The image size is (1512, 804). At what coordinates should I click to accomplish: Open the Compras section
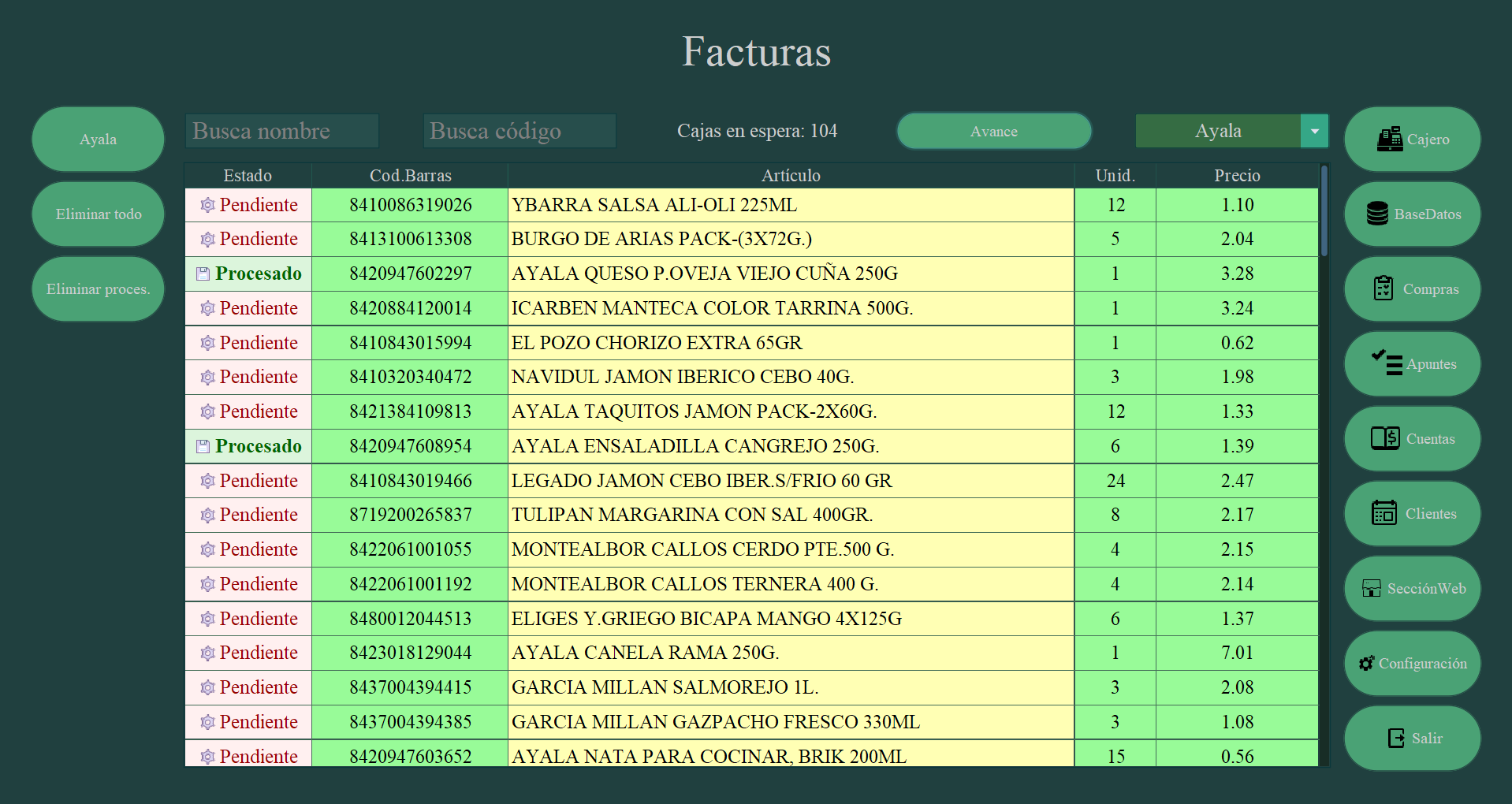click(1412, 289)
